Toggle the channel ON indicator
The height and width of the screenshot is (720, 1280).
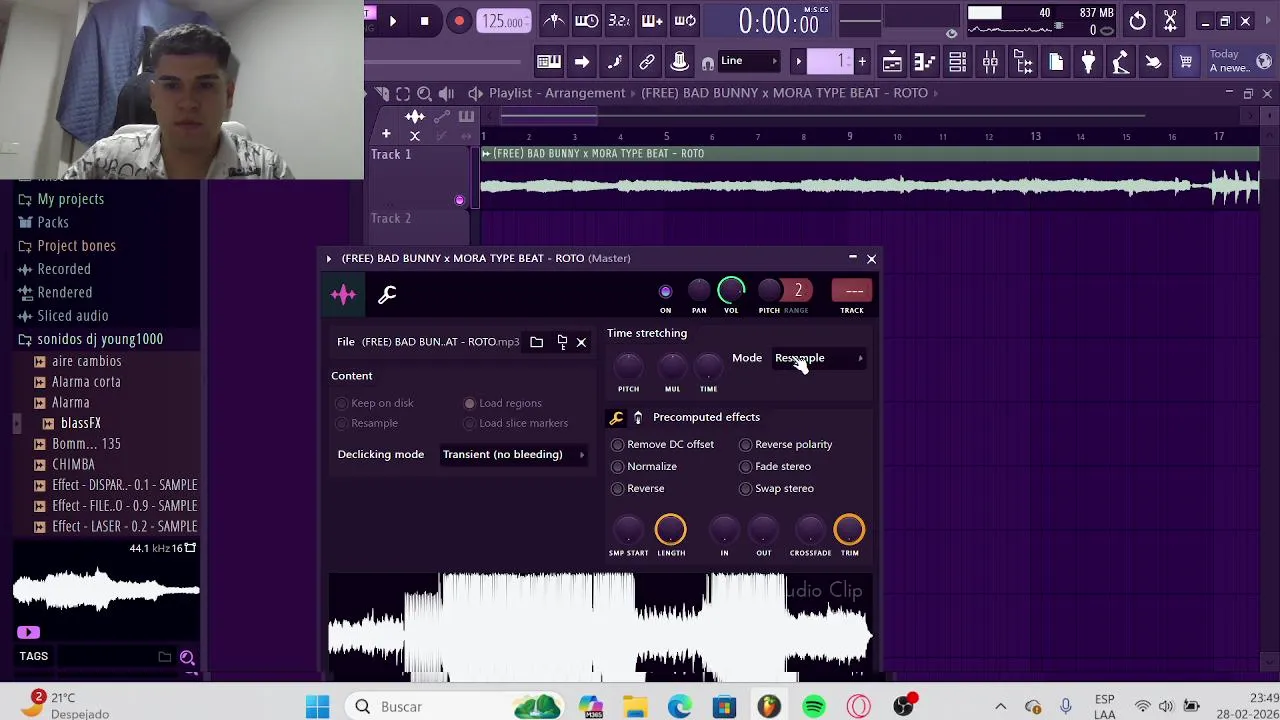(x=665, y=291)
